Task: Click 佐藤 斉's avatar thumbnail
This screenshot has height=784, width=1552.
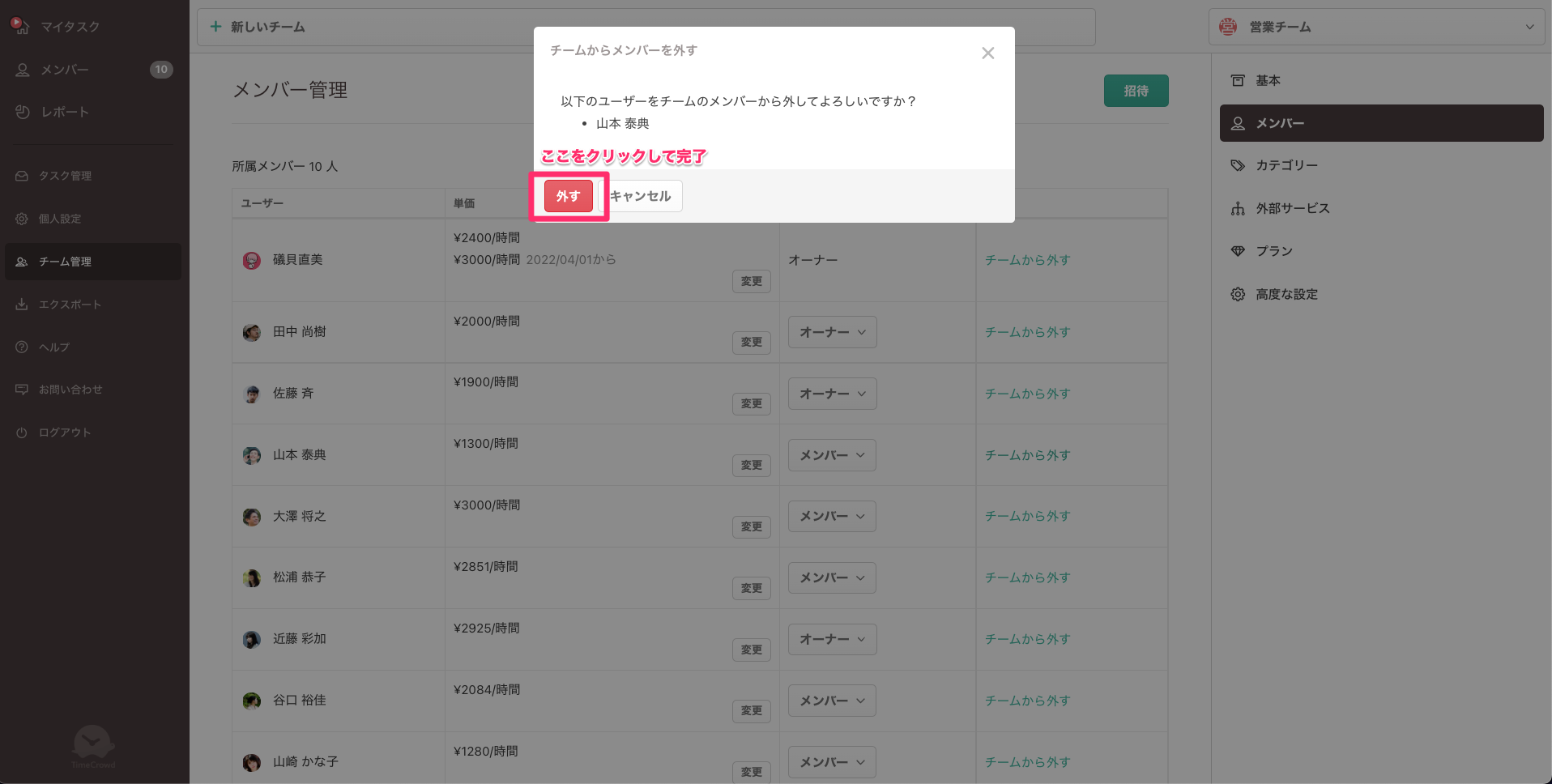Action: (x=252, y=394)
